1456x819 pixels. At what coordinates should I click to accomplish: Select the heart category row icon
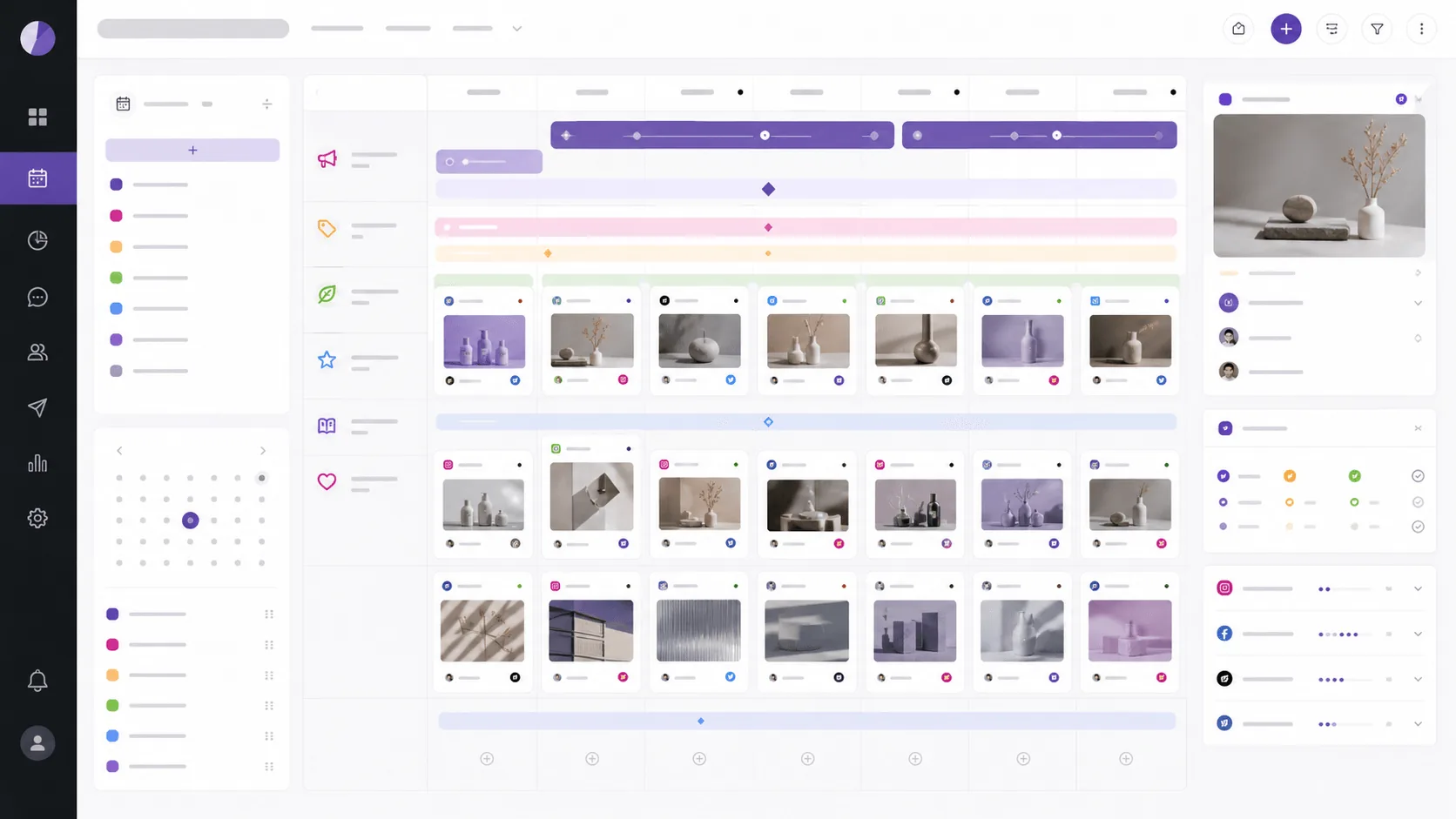point(327,481)
